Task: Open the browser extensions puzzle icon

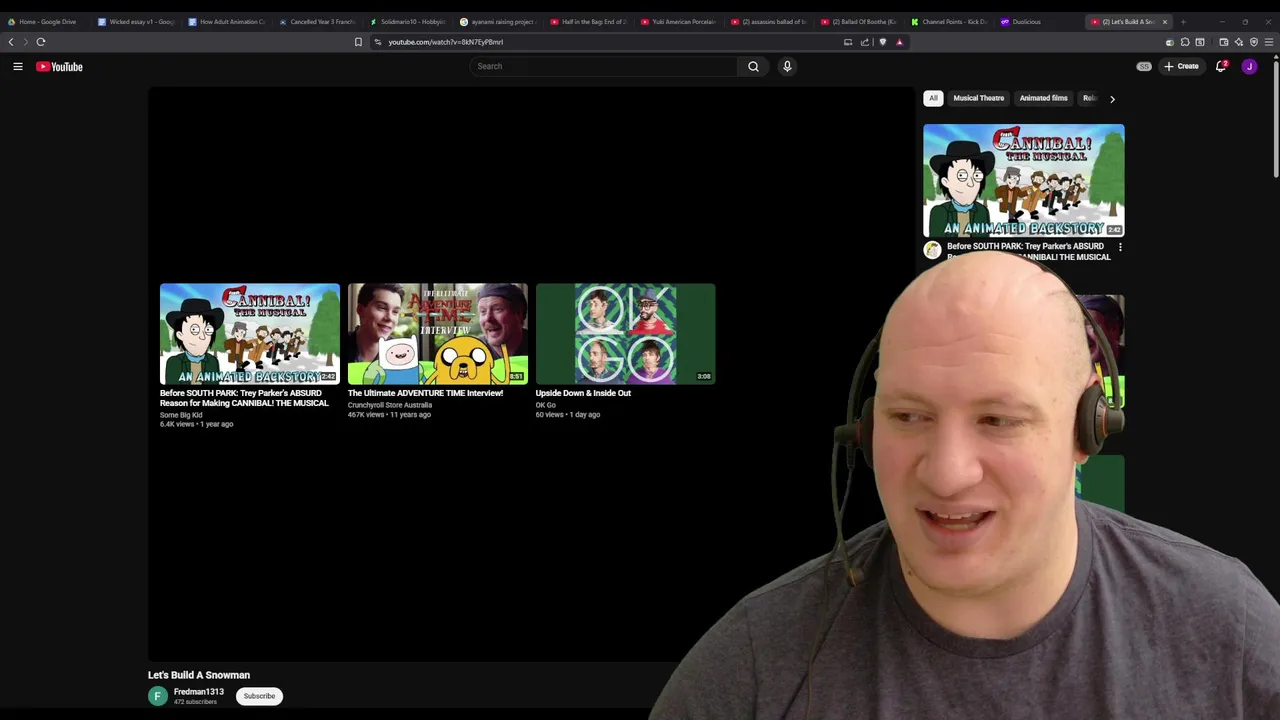Action: tap(1185, 42)
